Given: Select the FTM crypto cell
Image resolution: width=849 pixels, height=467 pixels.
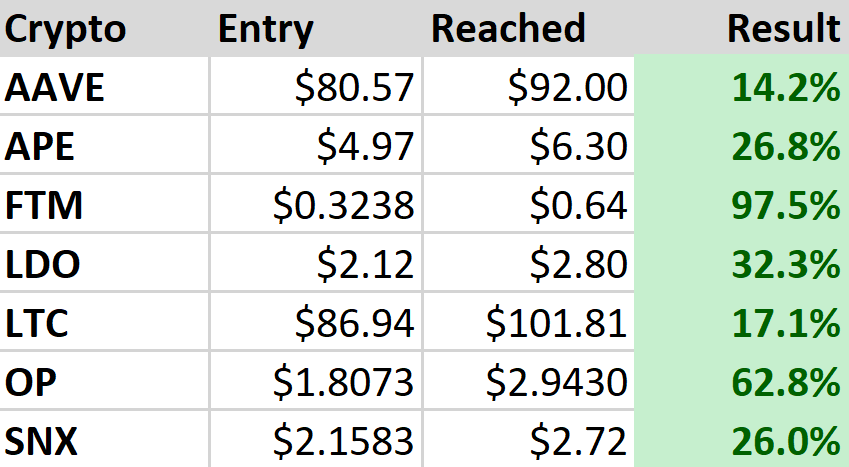Looking at the screenshot, I should [x=45, y=206].
